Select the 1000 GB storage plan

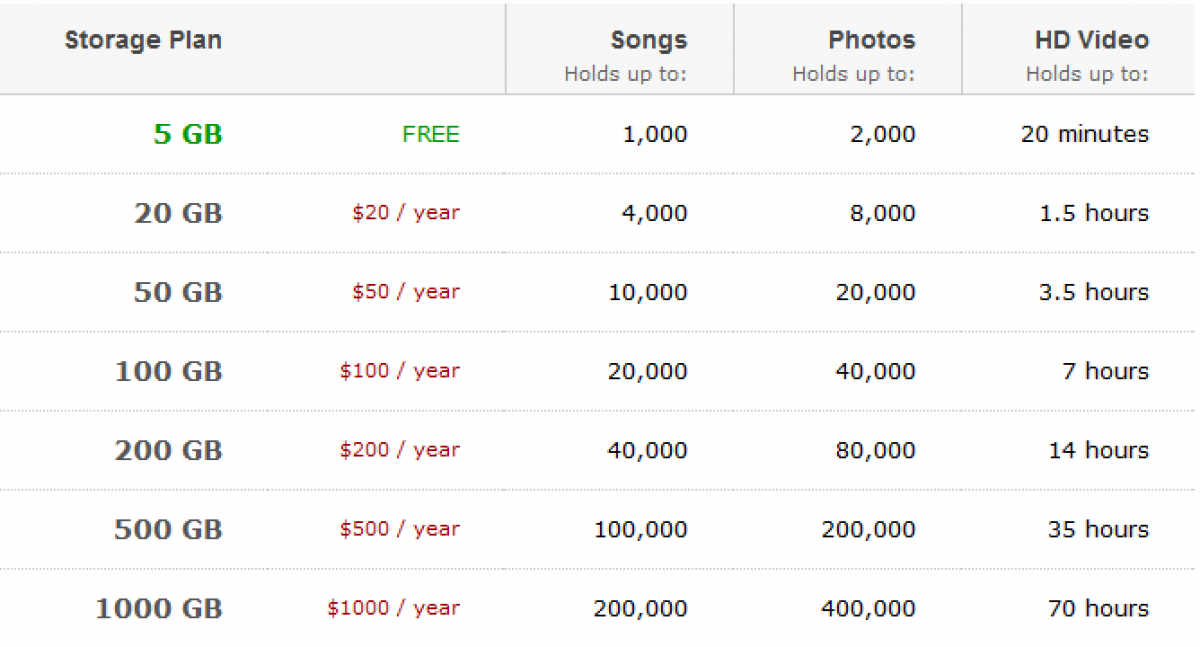tap(159, 609)
